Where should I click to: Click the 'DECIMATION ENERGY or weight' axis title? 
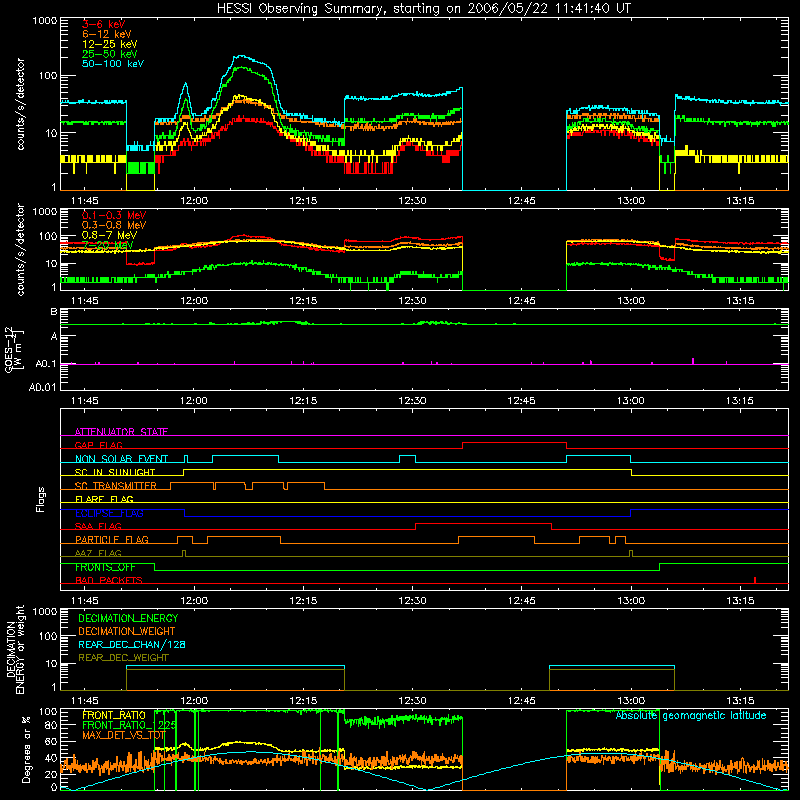point(15,649)
